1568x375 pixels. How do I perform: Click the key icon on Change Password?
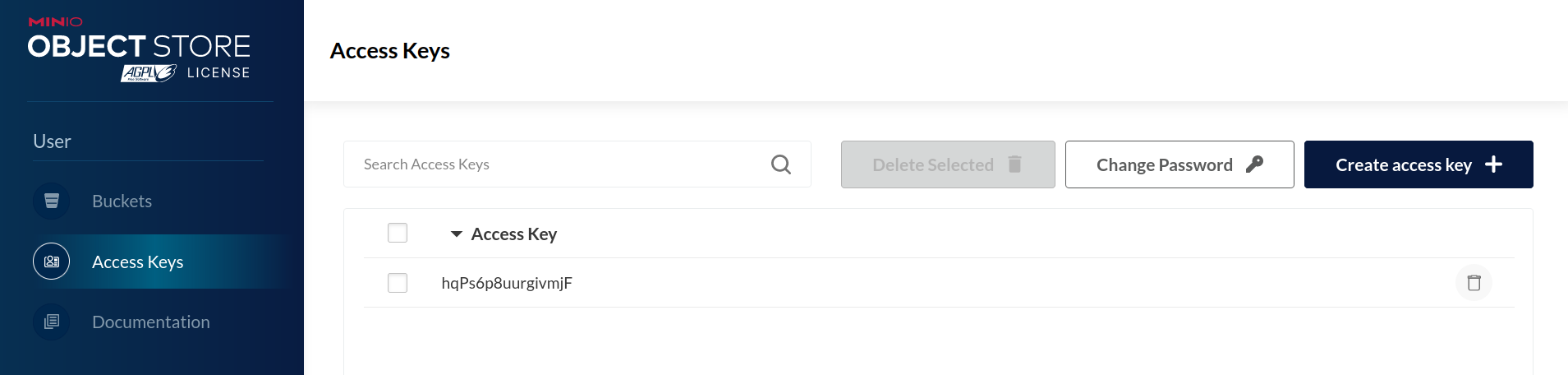1254,164
